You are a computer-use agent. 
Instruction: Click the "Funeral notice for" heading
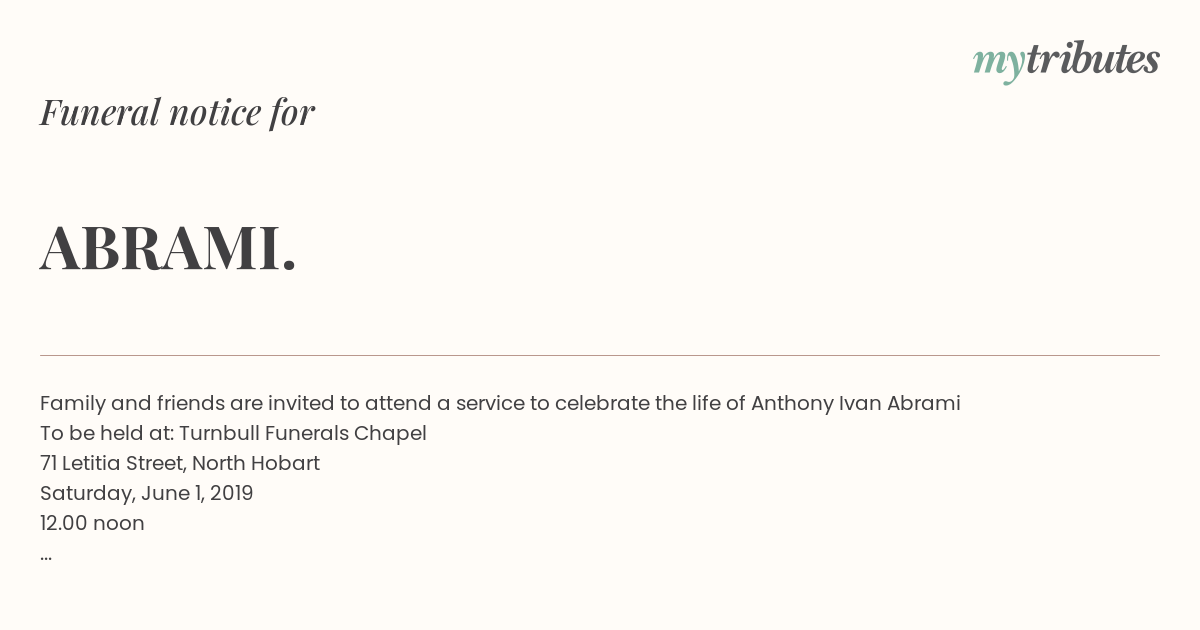[x=177, y=112]
